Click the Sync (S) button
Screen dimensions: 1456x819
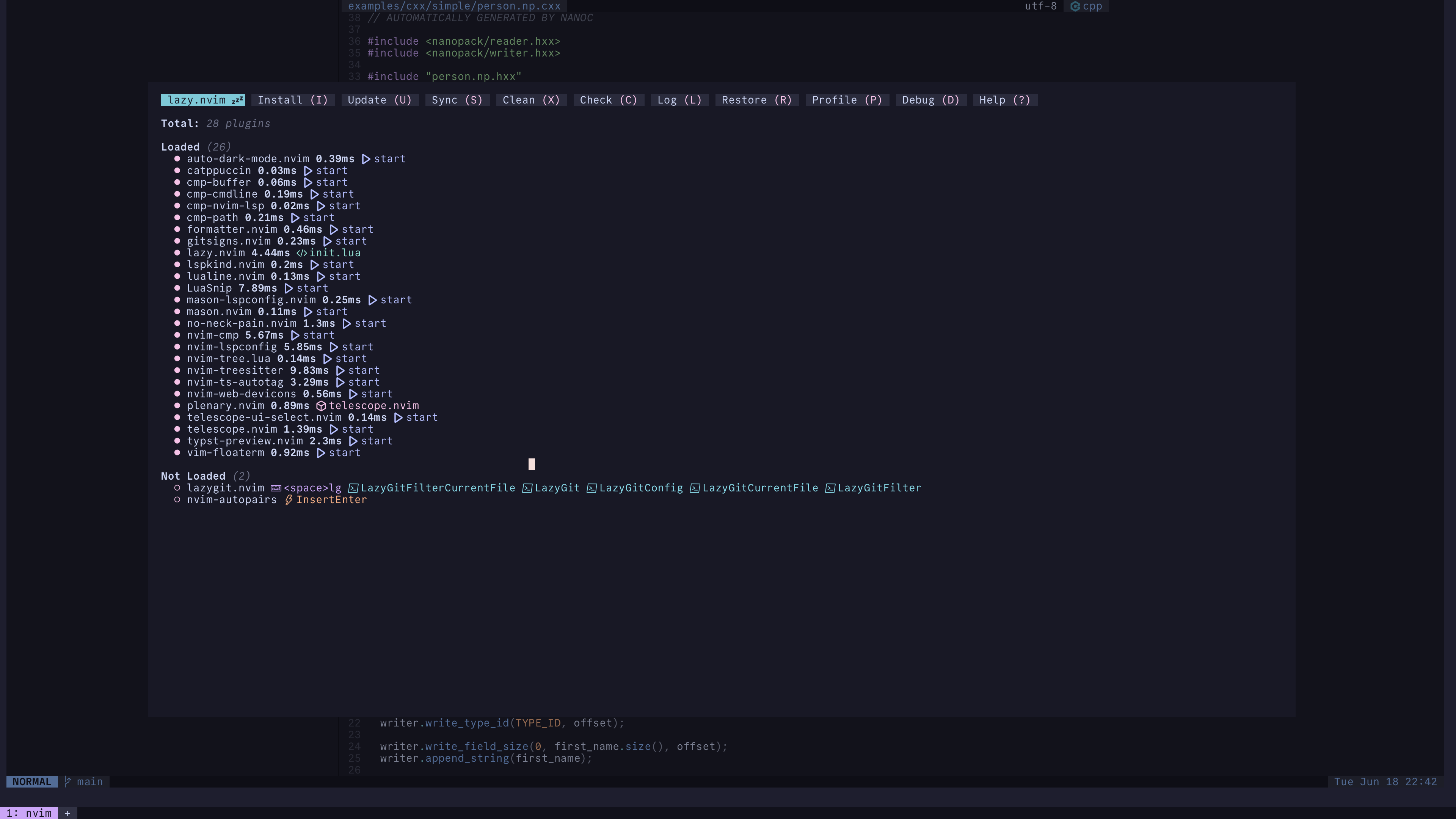click(x=457, y=100)
